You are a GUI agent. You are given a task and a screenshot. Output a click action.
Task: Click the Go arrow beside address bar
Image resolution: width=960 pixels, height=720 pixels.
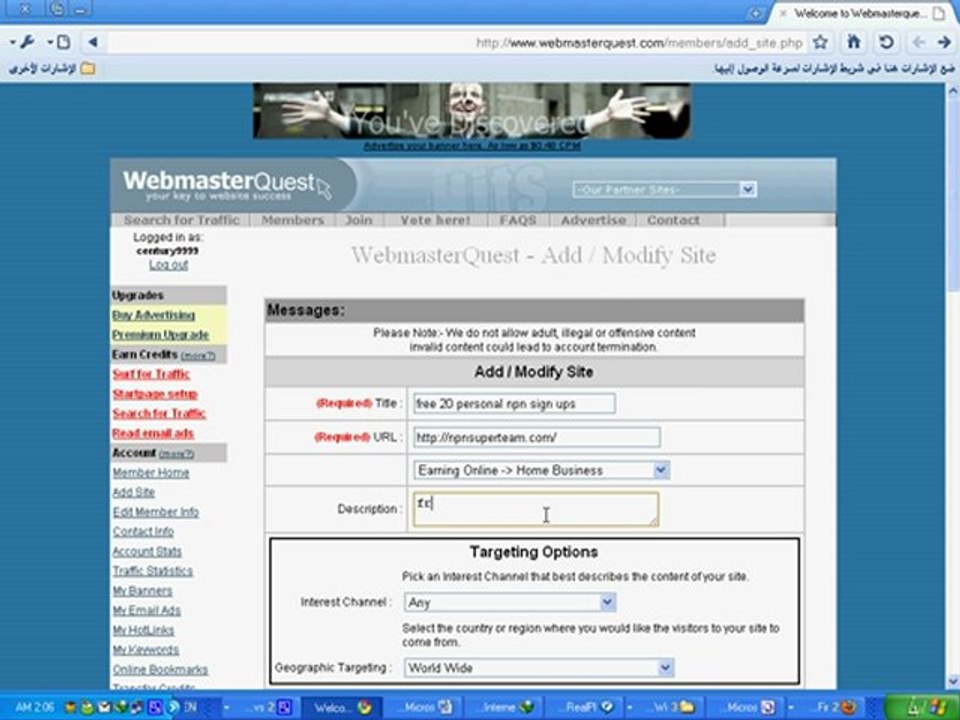tap(93, 42)
